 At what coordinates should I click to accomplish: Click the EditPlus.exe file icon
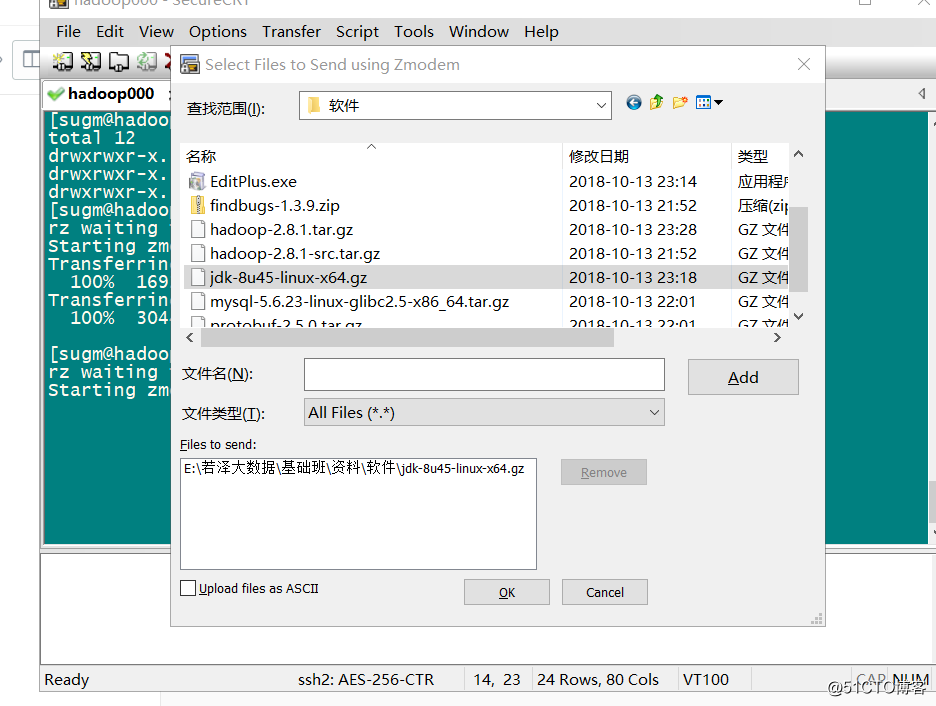click(197, 181)
